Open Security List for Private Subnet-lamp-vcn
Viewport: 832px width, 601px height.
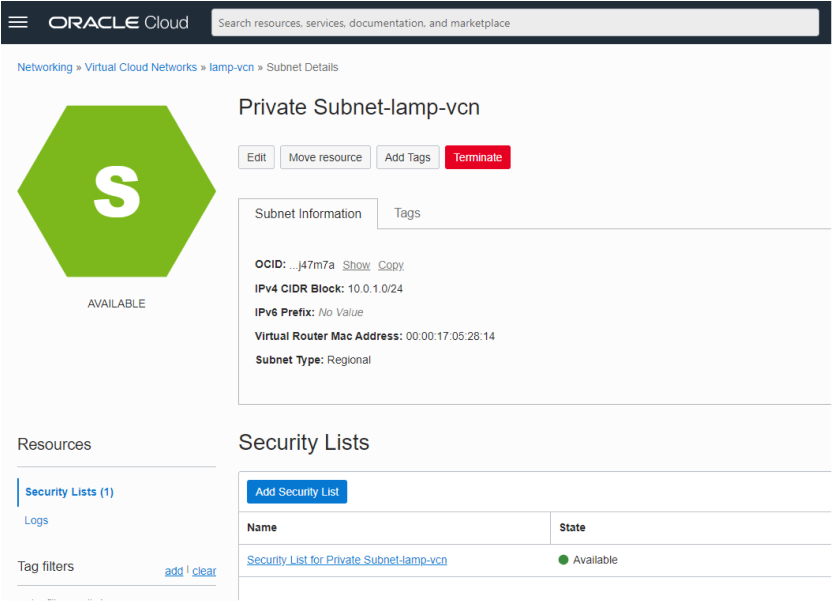pyautogui.click(x=346, y=560)
